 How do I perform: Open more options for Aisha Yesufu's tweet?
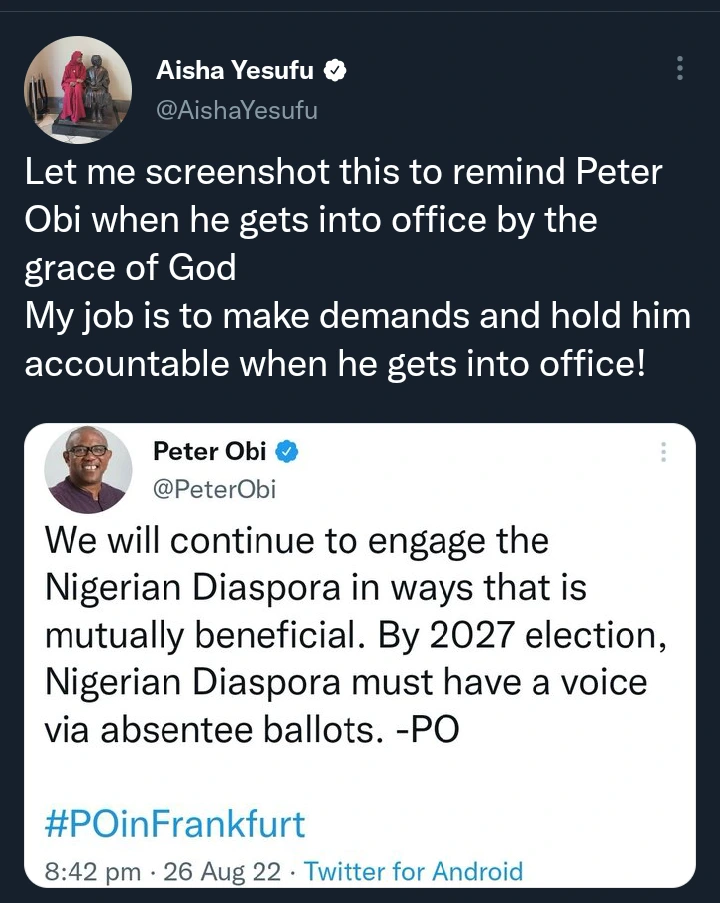click(680, 69)
